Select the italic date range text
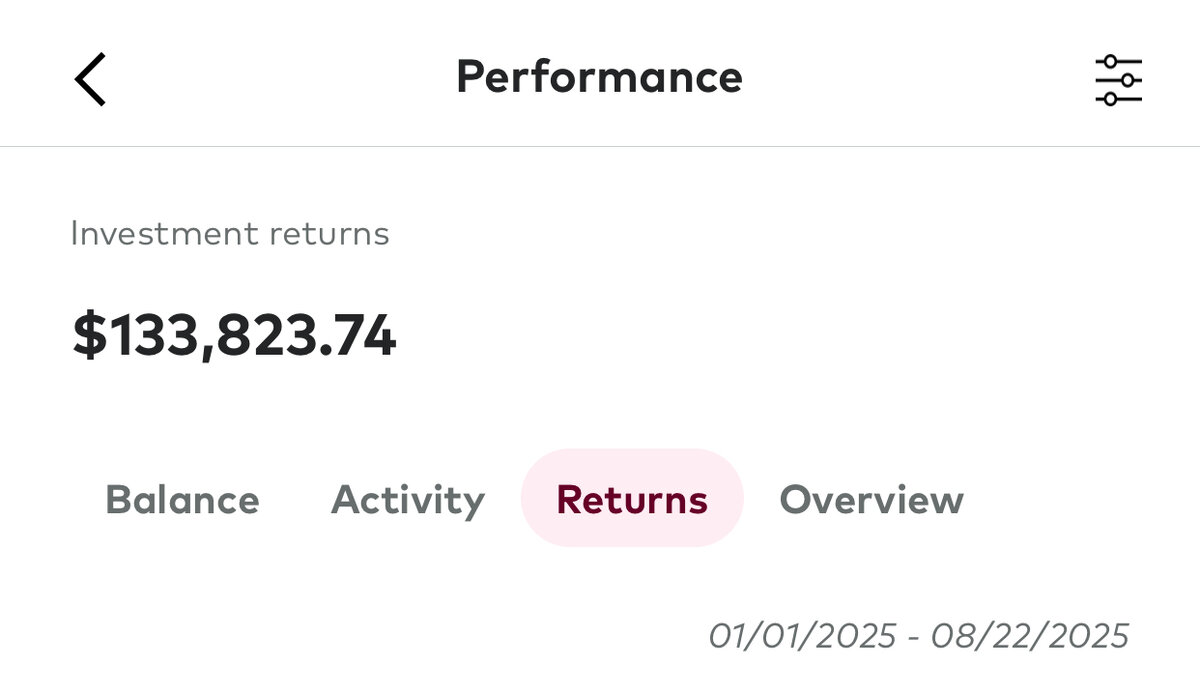Viewport: 1200px width, 694px height. [918, 636]
